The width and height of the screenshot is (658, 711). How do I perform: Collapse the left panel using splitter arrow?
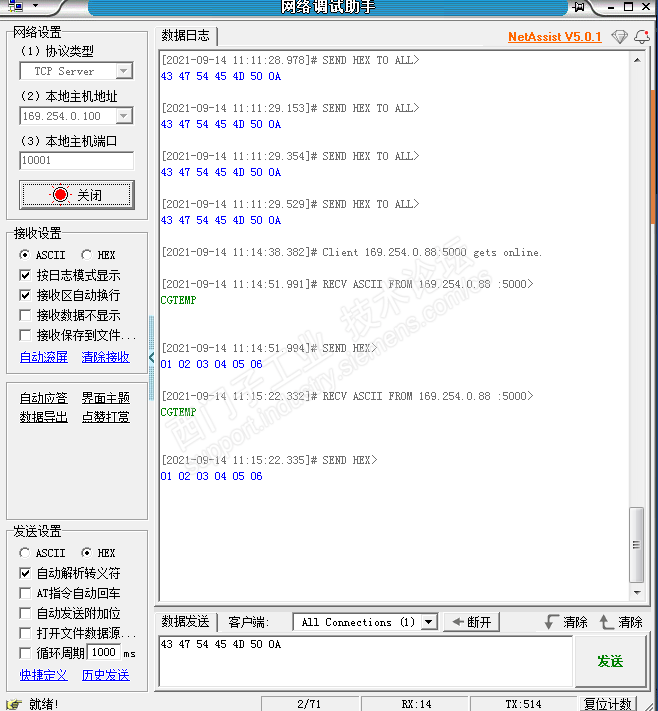(x=151, y=357)
